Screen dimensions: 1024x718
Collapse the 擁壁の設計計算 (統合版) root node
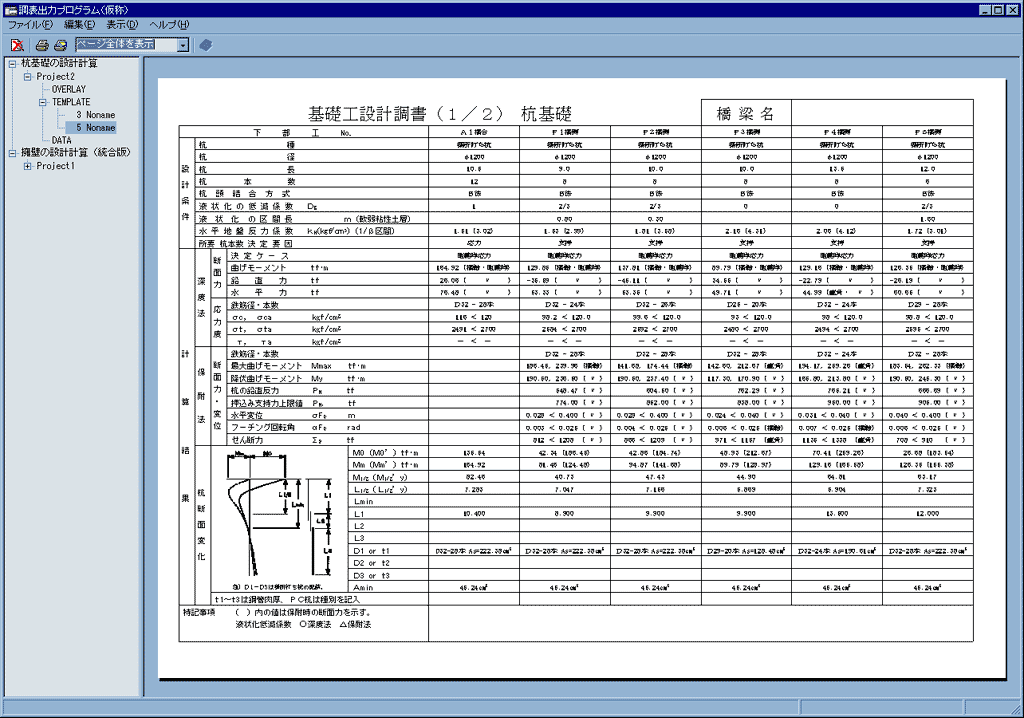[12, 153]
